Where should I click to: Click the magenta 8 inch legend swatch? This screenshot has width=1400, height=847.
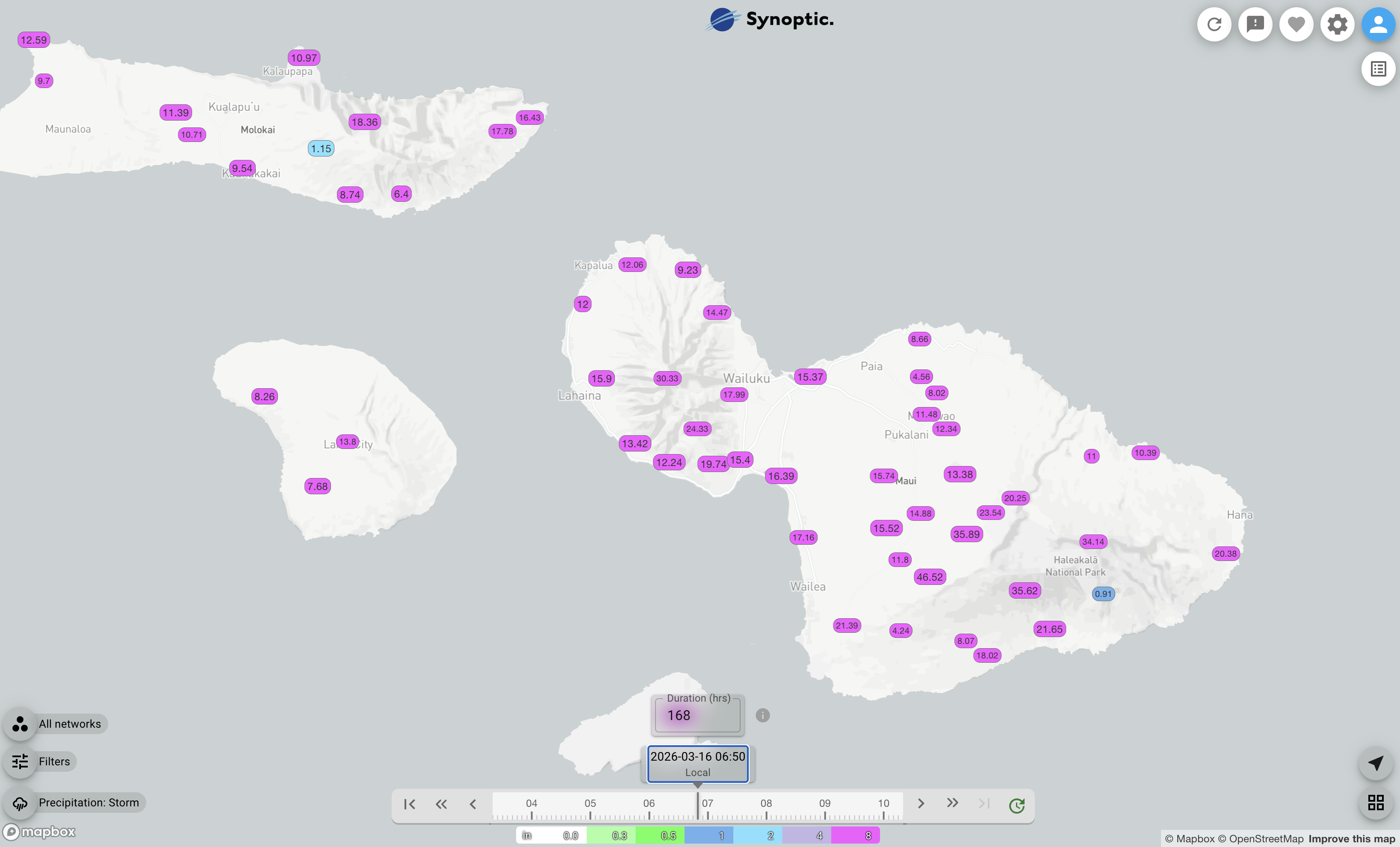pos(855,835)
